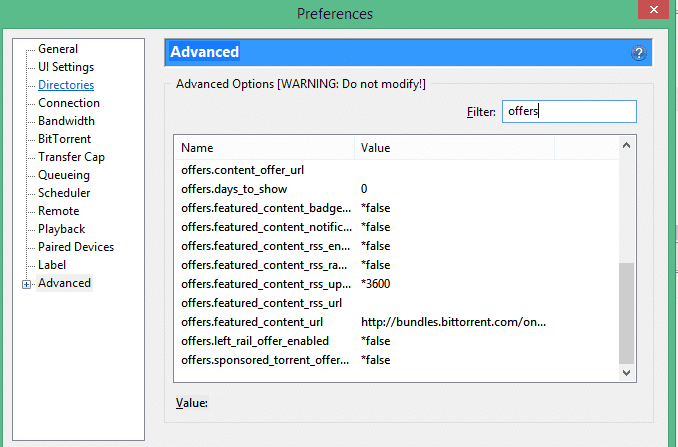
Task: Open the Directories preferences page
Action: 66,85
